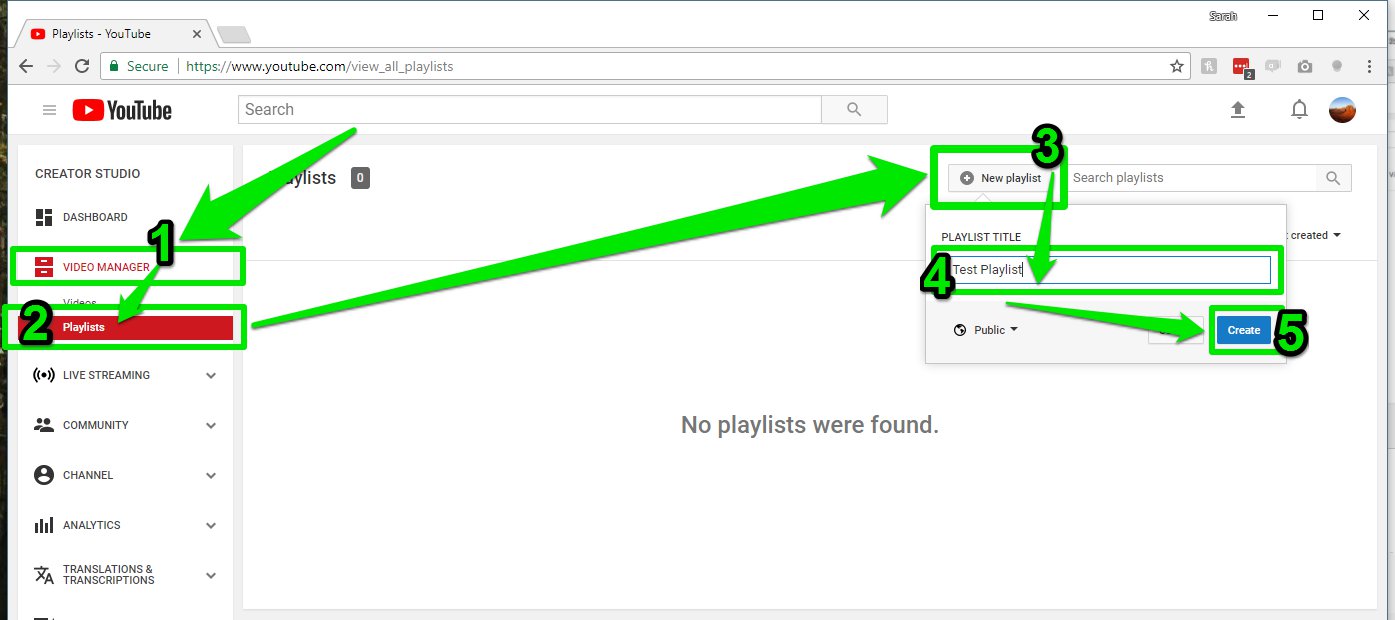The width and height of the screenshot is (1395, 620).
Task: Open the notifications bell
Action: [x=1299, y=110]
